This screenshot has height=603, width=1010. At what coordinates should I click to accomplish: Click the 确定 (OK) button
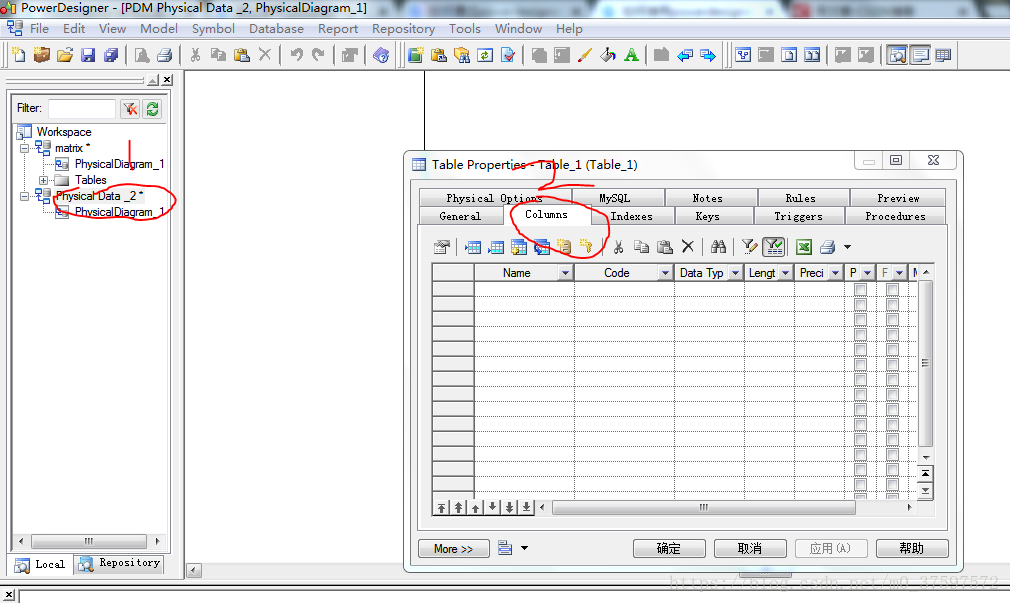[669, 548]
